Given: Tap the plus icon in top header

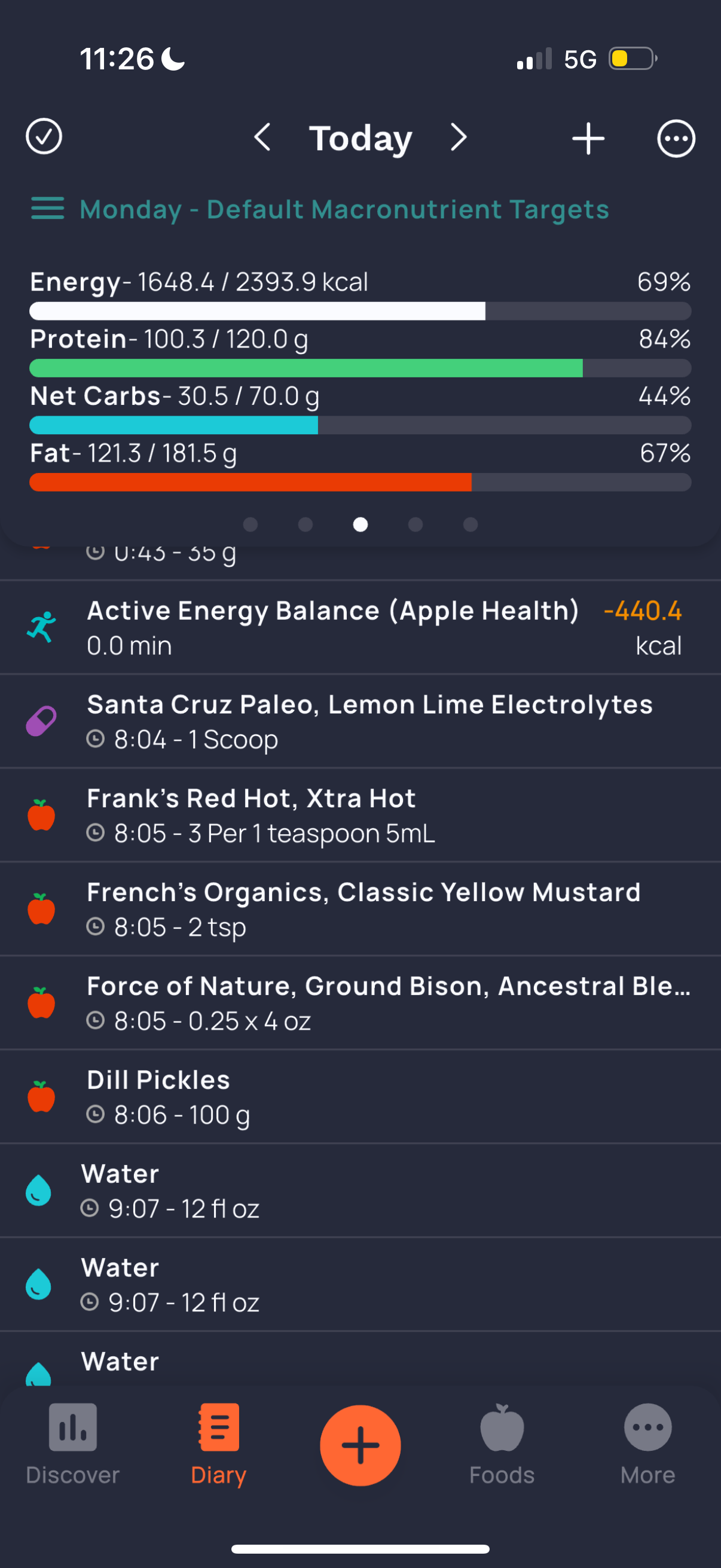Looking at the screenshot, I should [x=588, y=138].
